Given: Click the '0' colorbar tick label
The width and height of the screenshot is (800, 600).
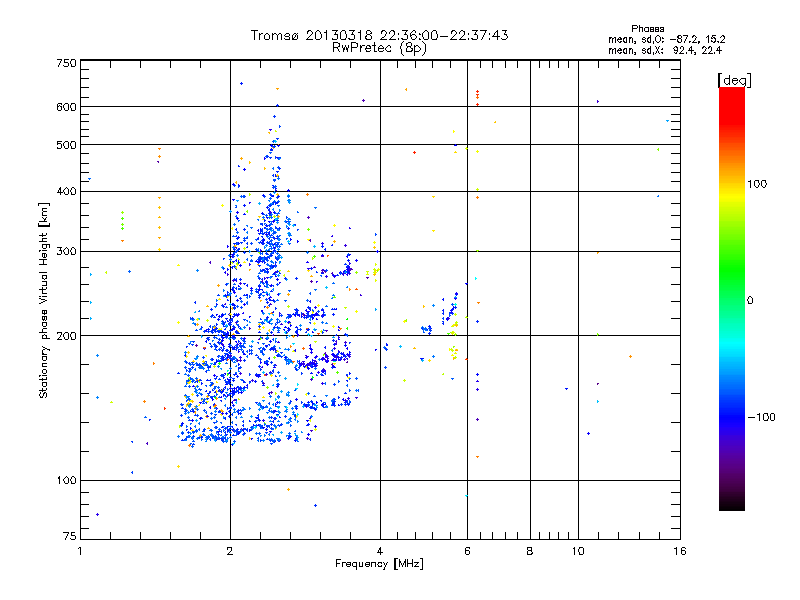Looking at the screenshot, I should click(x=750, y=301).
